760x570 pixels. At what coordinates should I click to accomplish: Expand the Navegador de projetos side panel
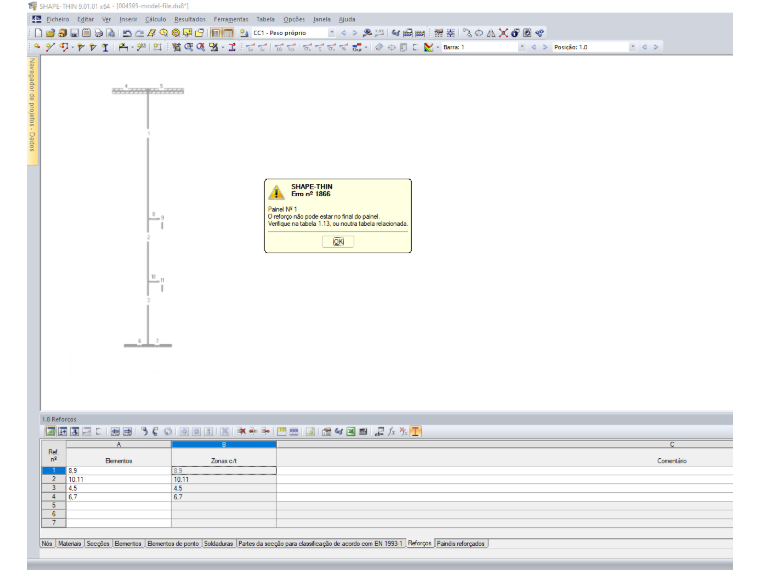pos(32,111)
